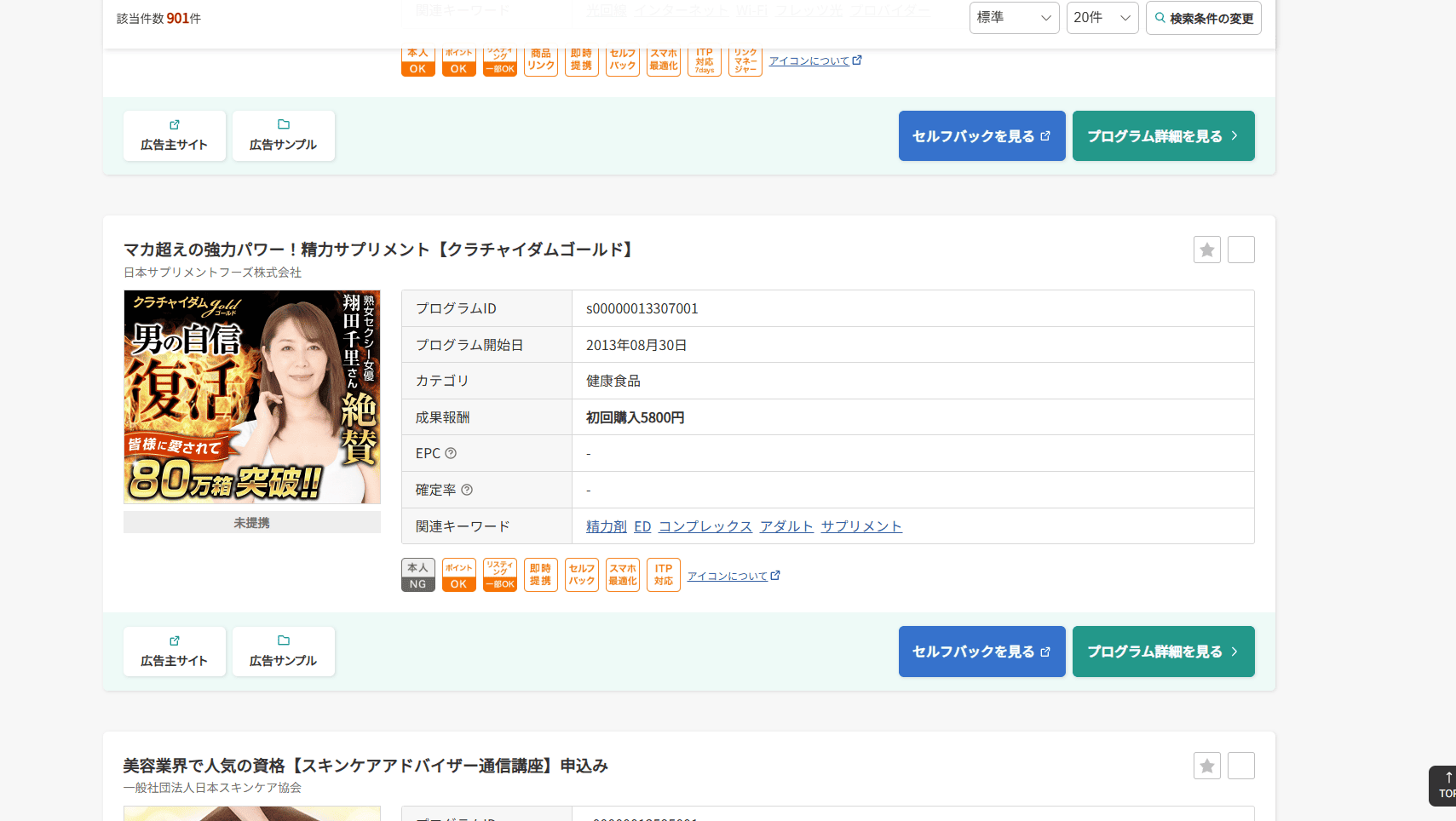This screenshot has width=1456, height=821.
Task: Click the セルフバック icon in the クラチャイダムゴールド card
Action: click(582, 575)
